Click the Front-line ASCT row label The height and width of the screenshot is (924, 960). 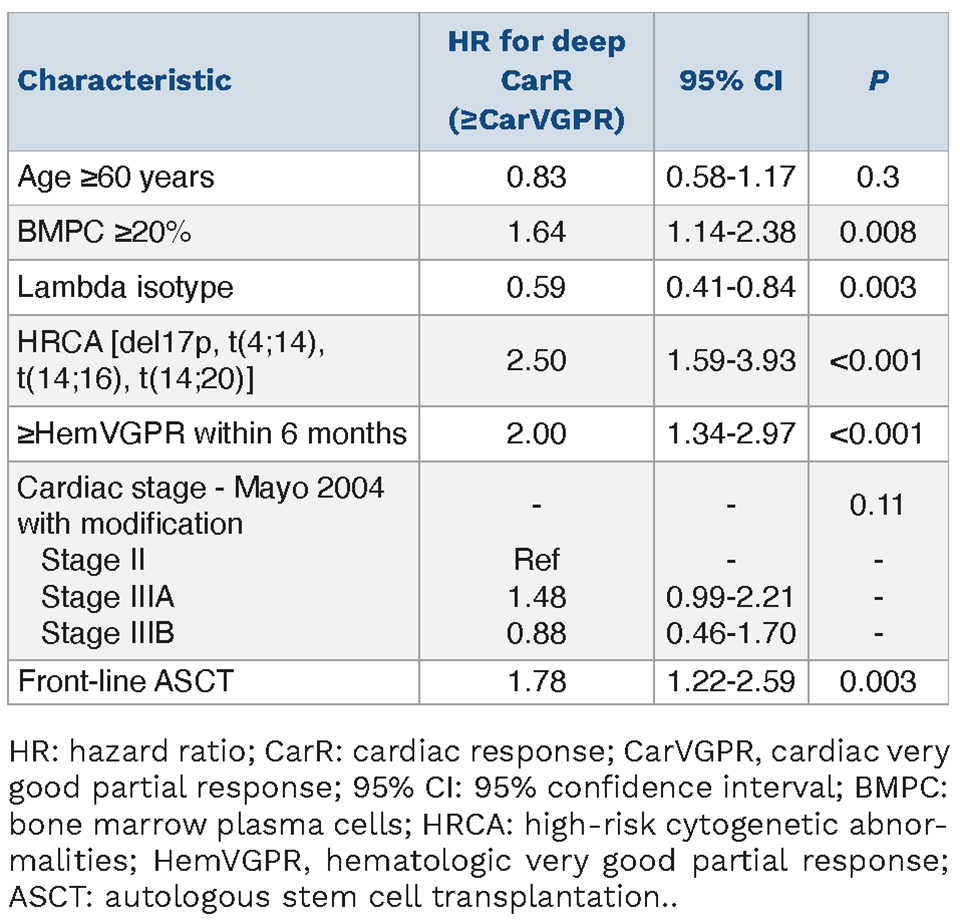pos(126,683)
